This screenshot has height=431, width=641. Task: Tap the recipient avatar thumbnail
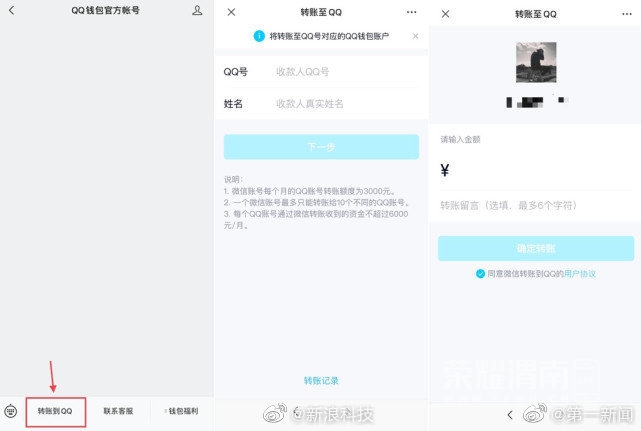tap(535, 62)
